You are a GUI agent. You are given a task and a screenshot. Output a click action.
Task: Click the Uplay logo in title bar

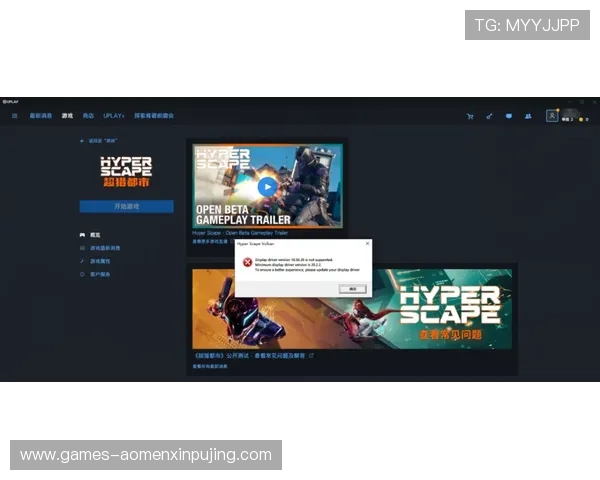coord(6,101)
